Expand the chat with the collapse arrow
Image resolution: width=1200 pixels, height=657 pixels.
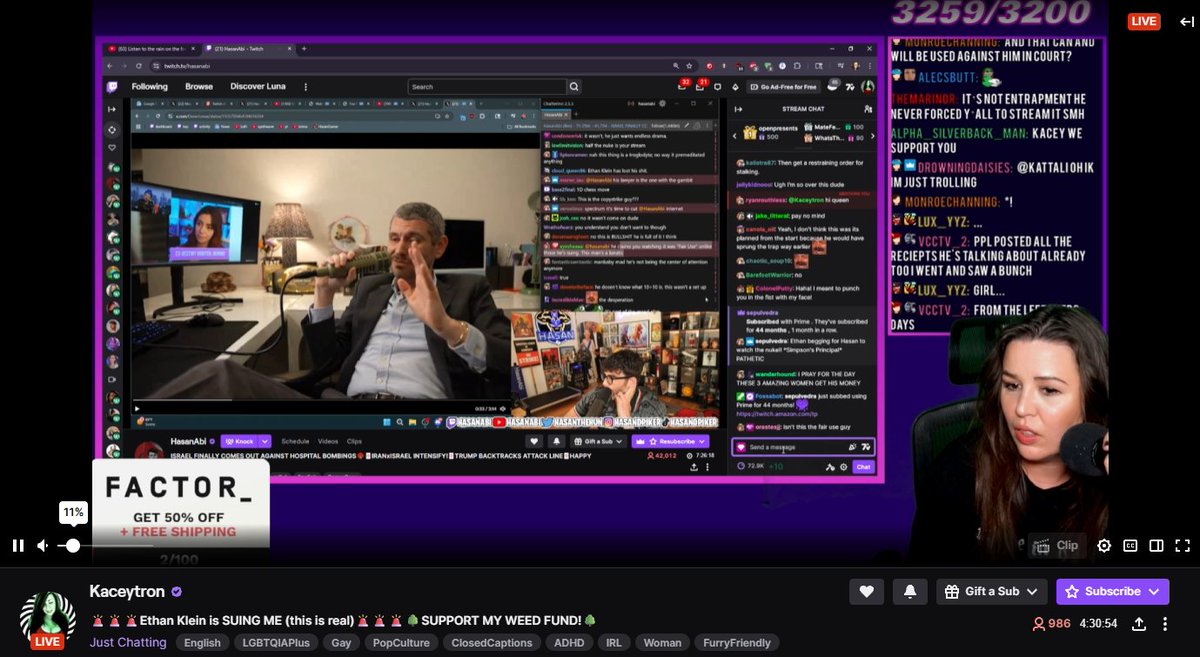[x=1187, y=21]
